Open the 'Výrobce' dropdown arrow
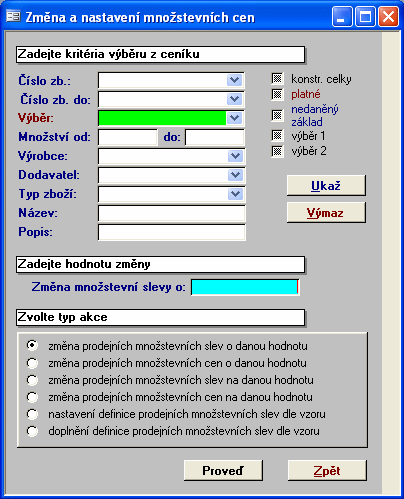The width and height of the screenshot is (404, 499). click(x=235, y=156)
